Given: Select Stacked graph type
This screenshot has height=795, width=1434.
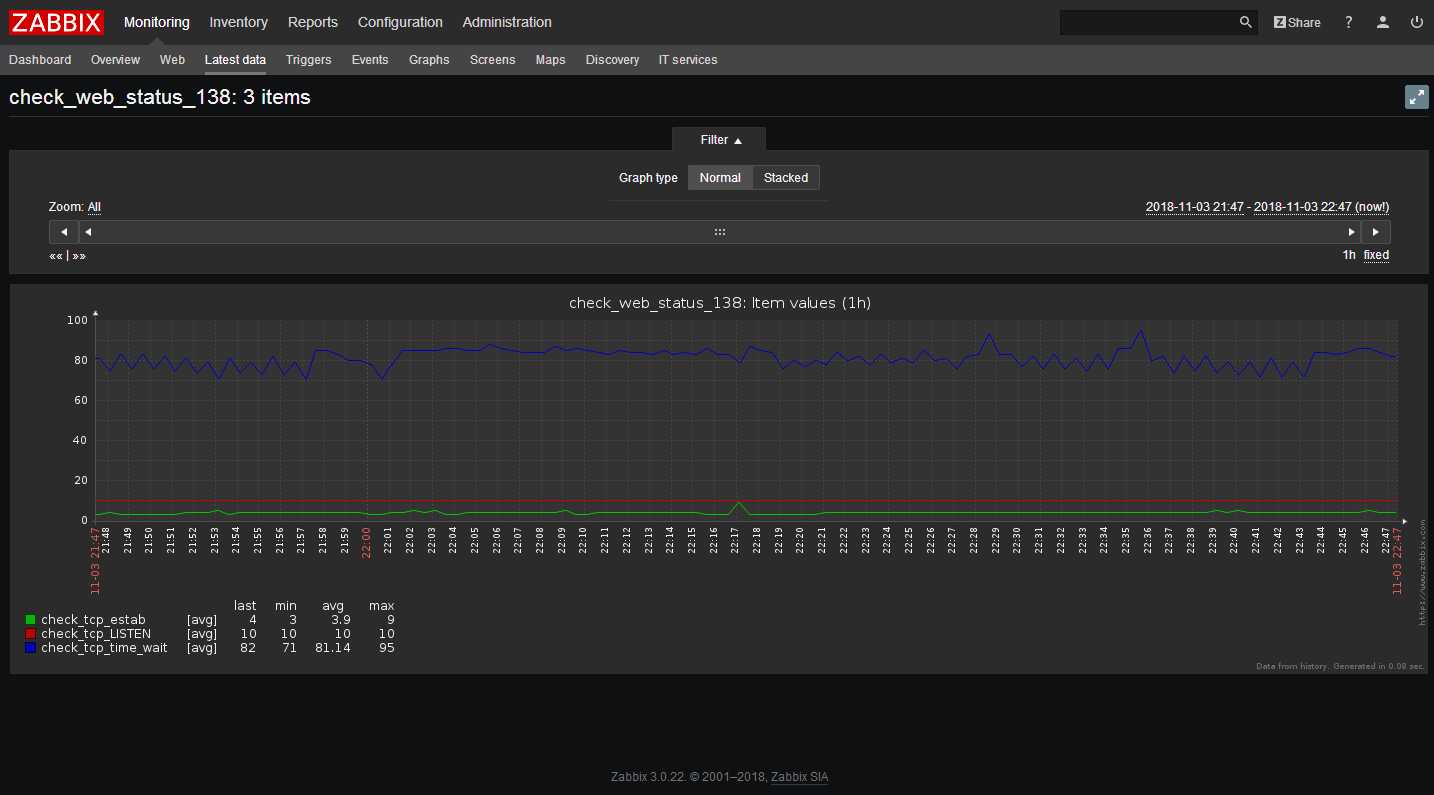Looking at the screenshot, I should [x=786, y=178].
